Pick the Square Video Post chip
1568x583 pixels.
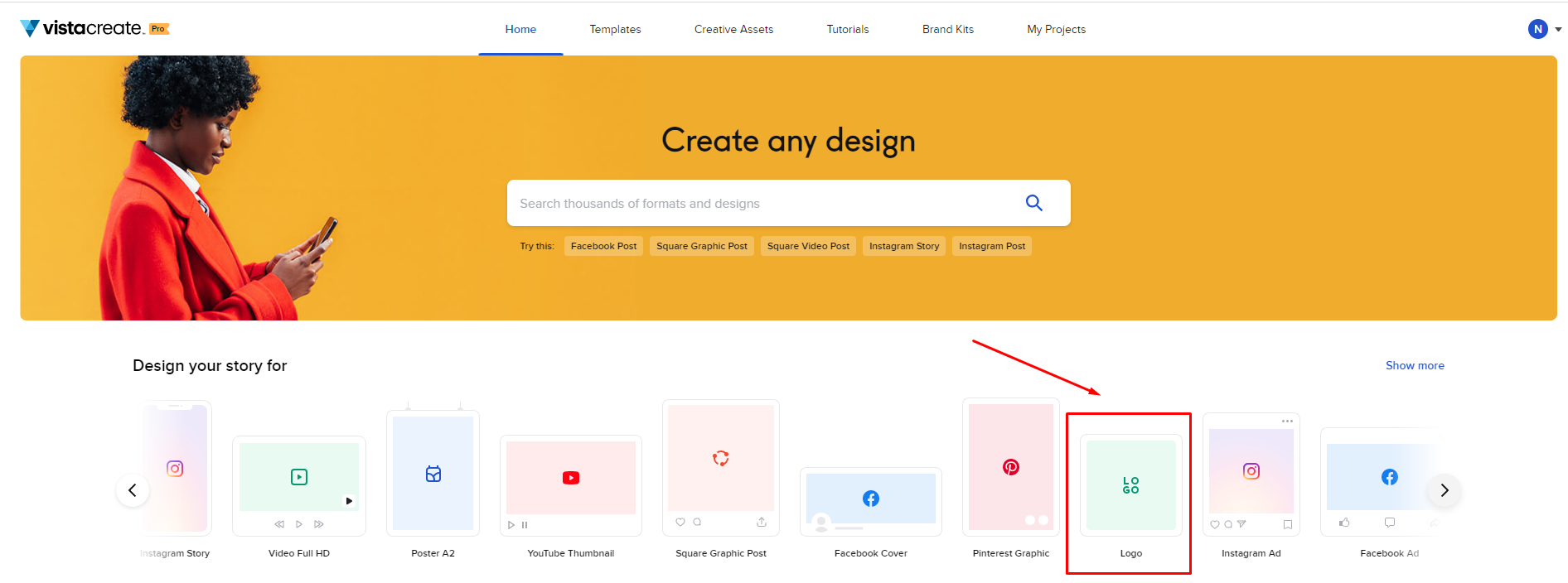(808, 246)
